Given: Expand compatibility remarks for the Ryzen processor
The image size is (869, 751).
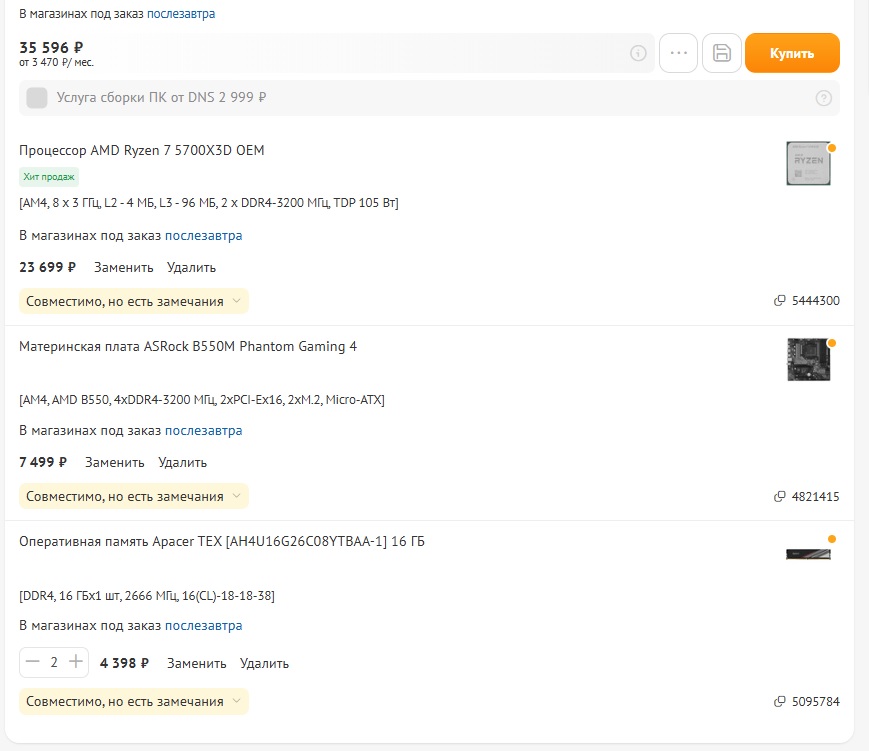Looking at the screenshot, I should [134, 302].
